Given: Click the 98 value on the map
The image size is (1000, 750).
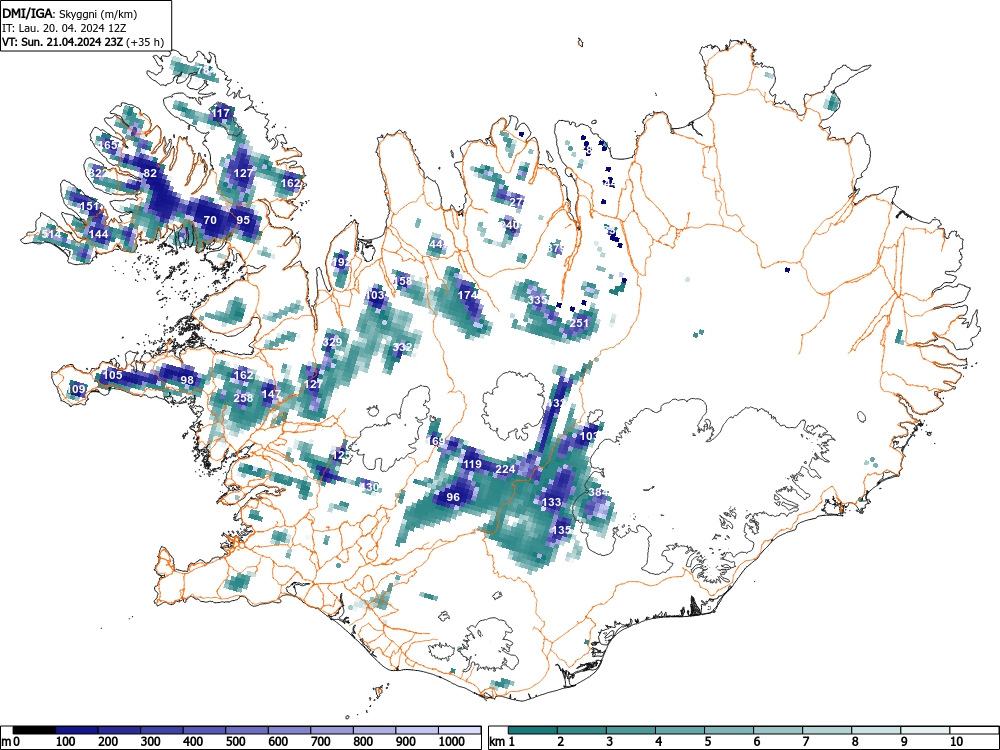Looking at the screenshot, I should pyautogui.click(x=187, y=380).
